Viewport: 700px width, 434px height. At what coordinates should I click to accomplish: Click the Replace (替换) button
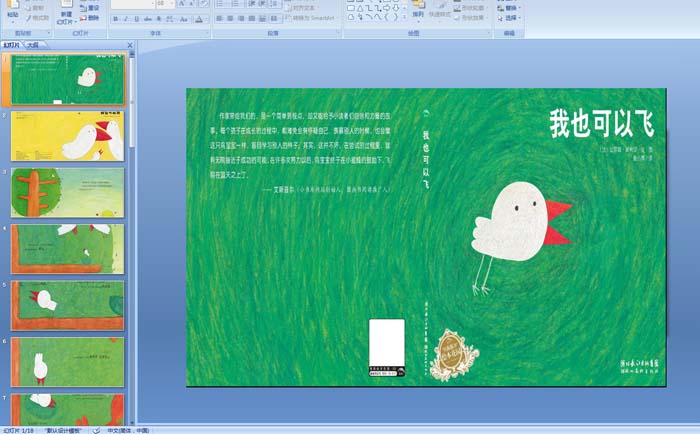tap(509, 8)
